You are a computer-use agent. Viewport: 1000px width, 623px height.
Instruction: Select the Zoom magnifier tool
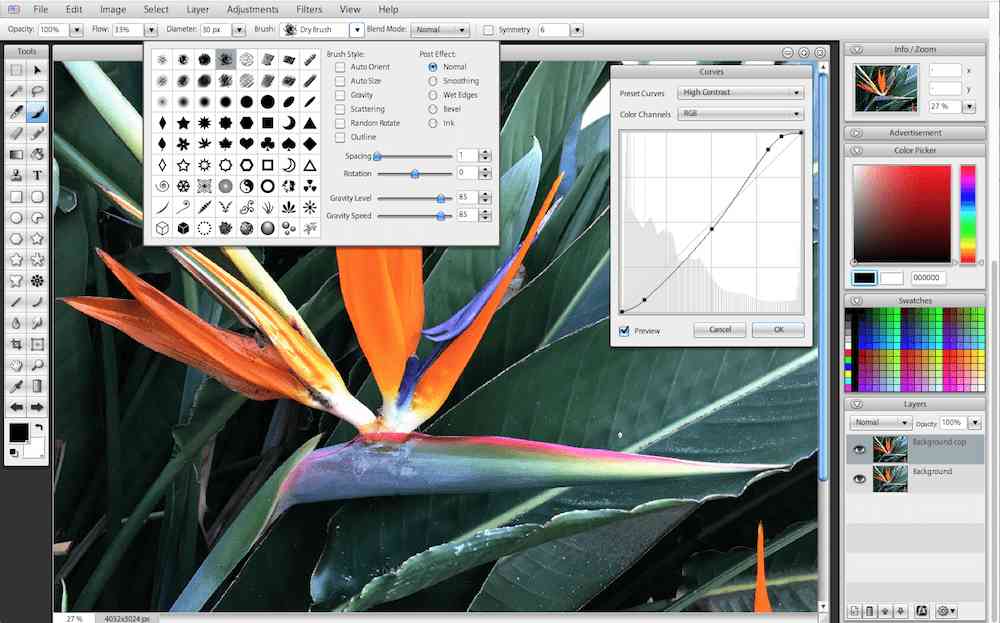[x=37, y=365]
